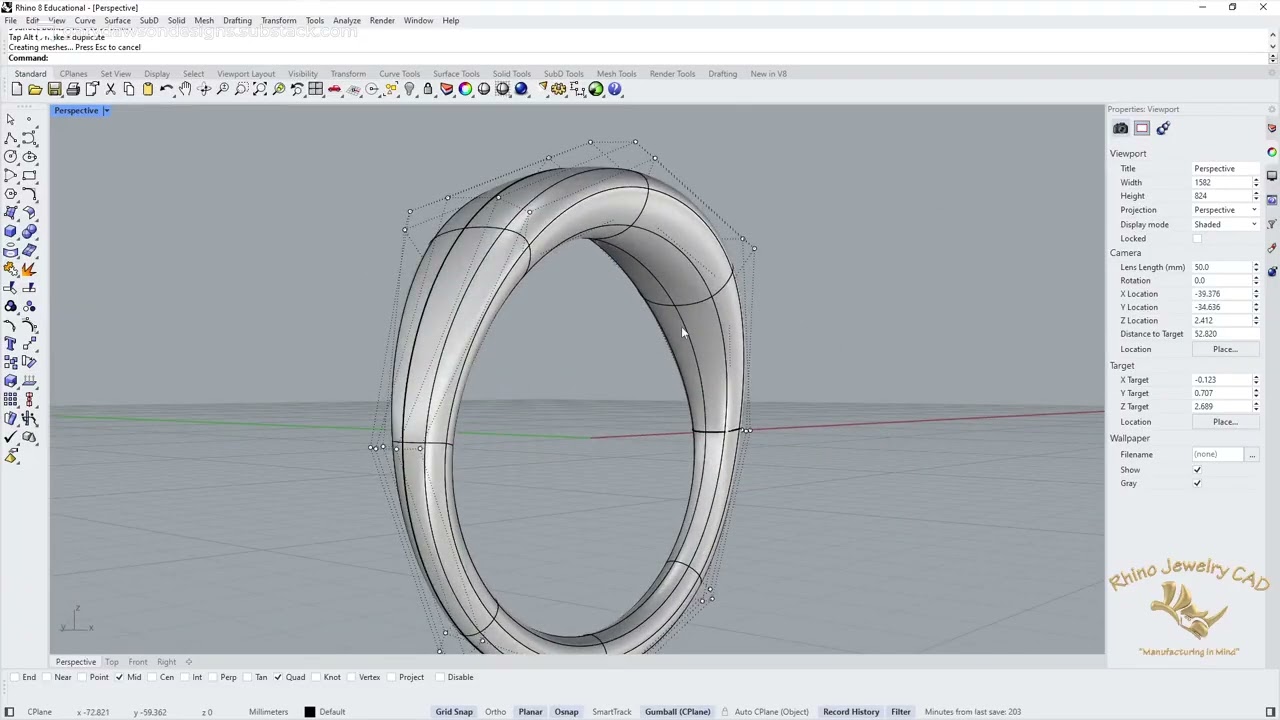
Task: Toggle Gumball (CPlane) in status bar
Action: 678,712
